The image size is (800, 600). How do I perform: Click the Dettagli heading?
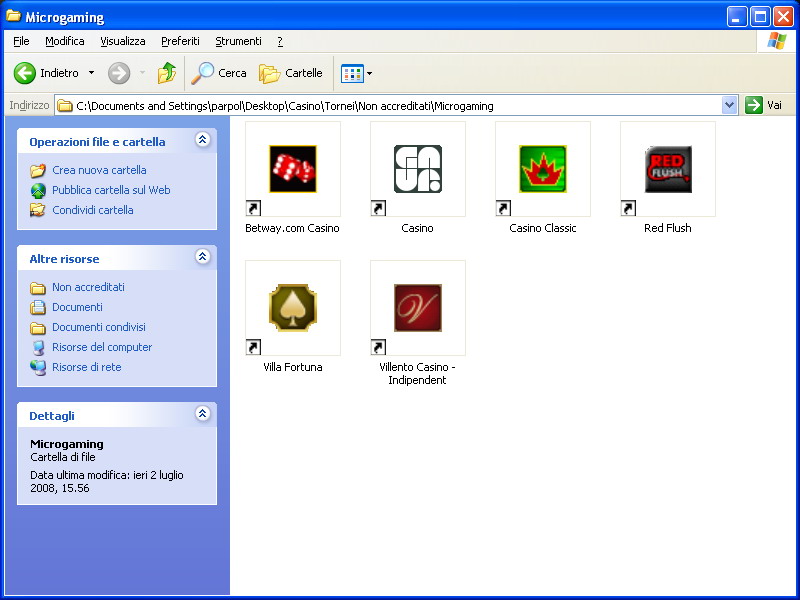[52, 416]
